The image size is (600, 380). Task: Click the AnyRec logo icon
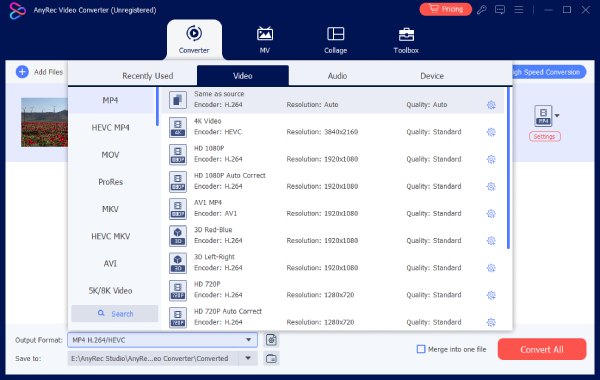(17, 10)
